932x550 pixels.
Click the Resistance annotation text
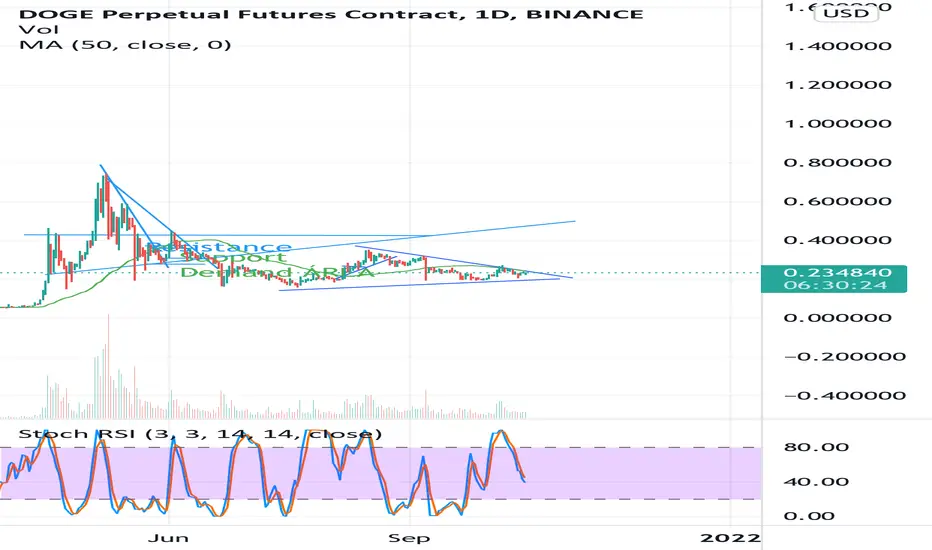click(x=219, y=246)
